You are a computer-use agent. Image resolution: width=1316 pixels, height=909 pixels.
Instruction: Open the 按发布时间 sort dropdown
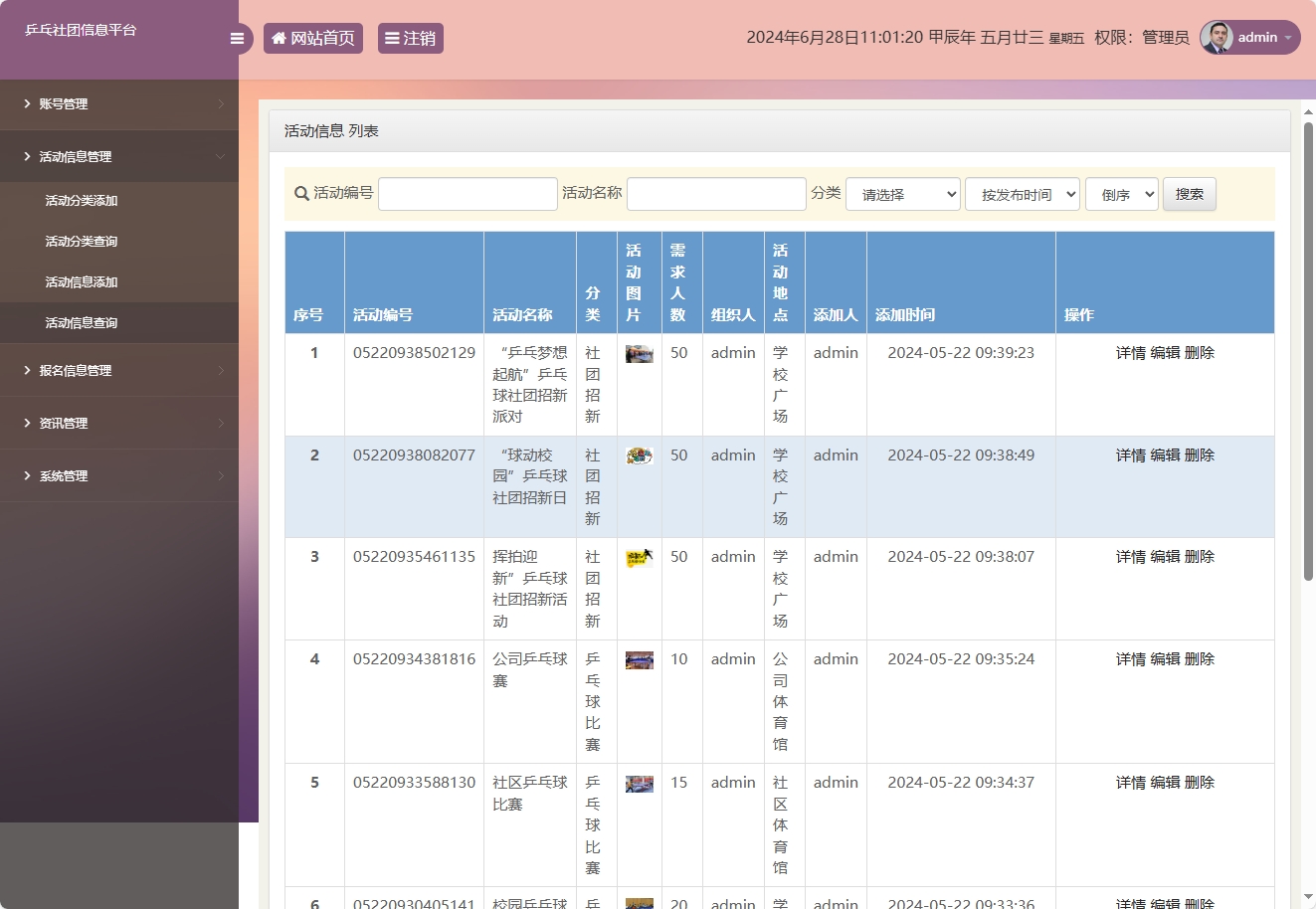point(1022,194)
